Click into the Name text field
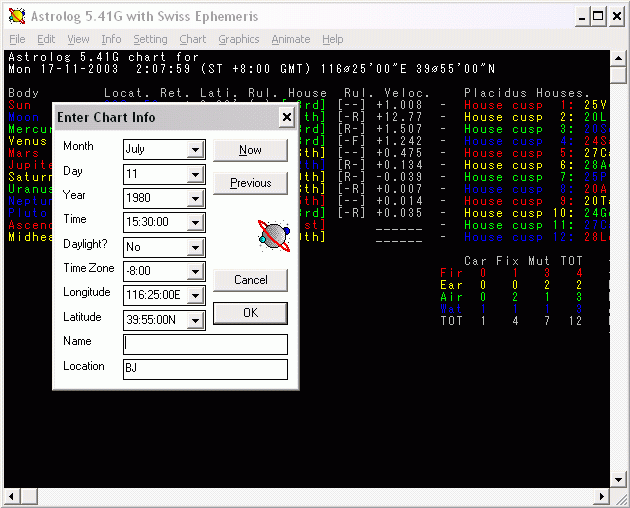The width and height of the screenshot is (630, 508). tap(205, 344)
